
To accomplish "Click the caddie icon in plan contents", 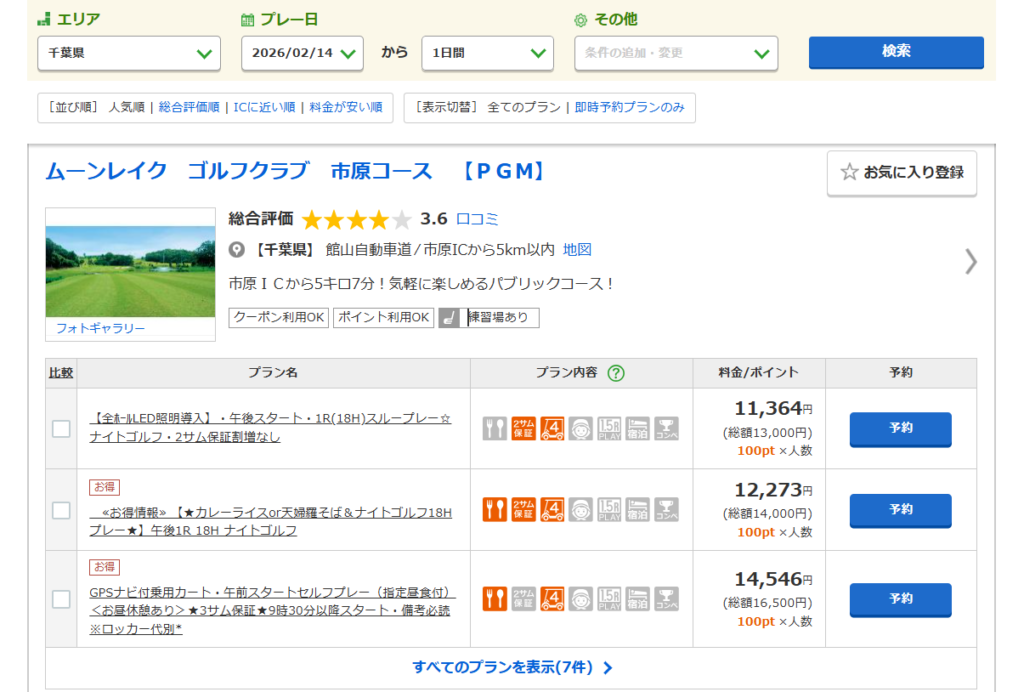I will click(x=581, y=428).
